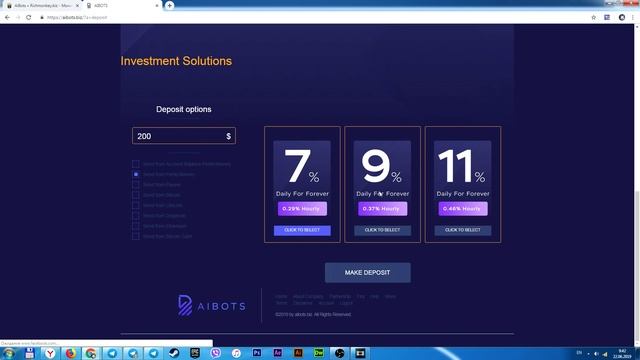Launch Illustrator from the taskbar
640x360 pixels.
click(x=298, y=353)
